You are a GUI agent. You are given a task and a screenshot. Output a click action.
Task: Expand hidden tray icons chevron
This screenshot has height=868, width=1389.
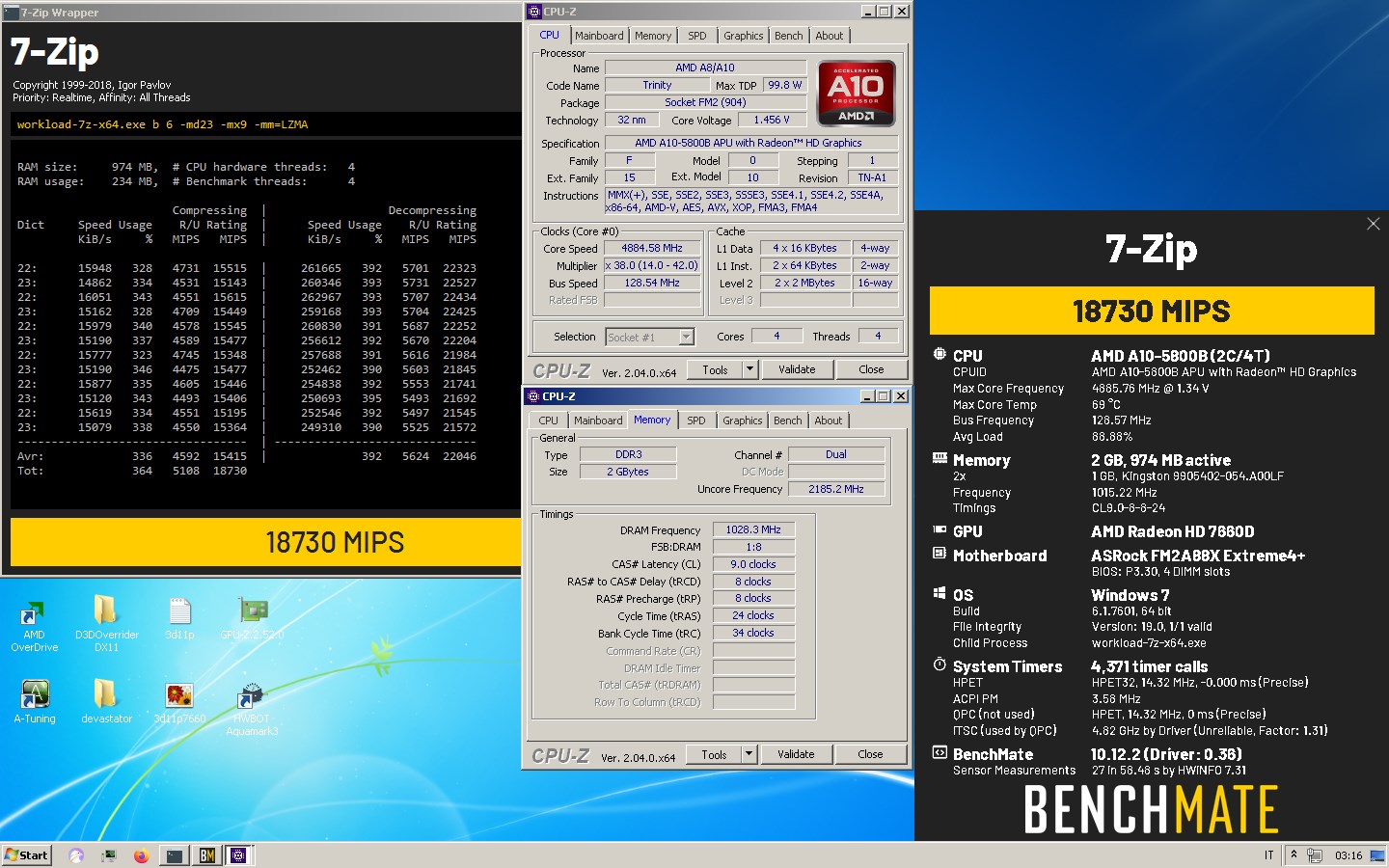click(x=1294, y=854)
